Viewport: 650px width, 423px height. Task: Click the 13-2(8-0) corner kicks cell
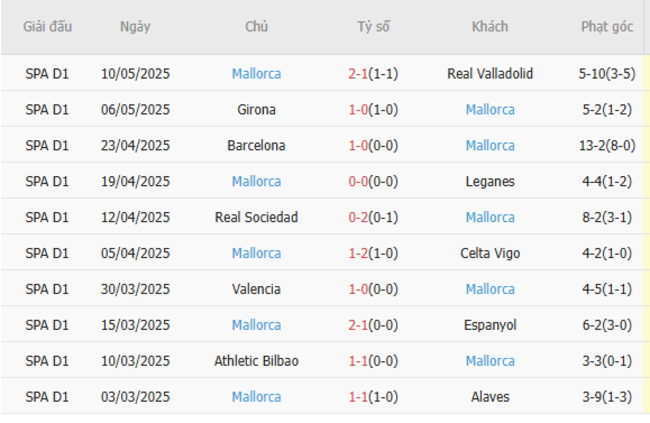[x=607, y=146]
